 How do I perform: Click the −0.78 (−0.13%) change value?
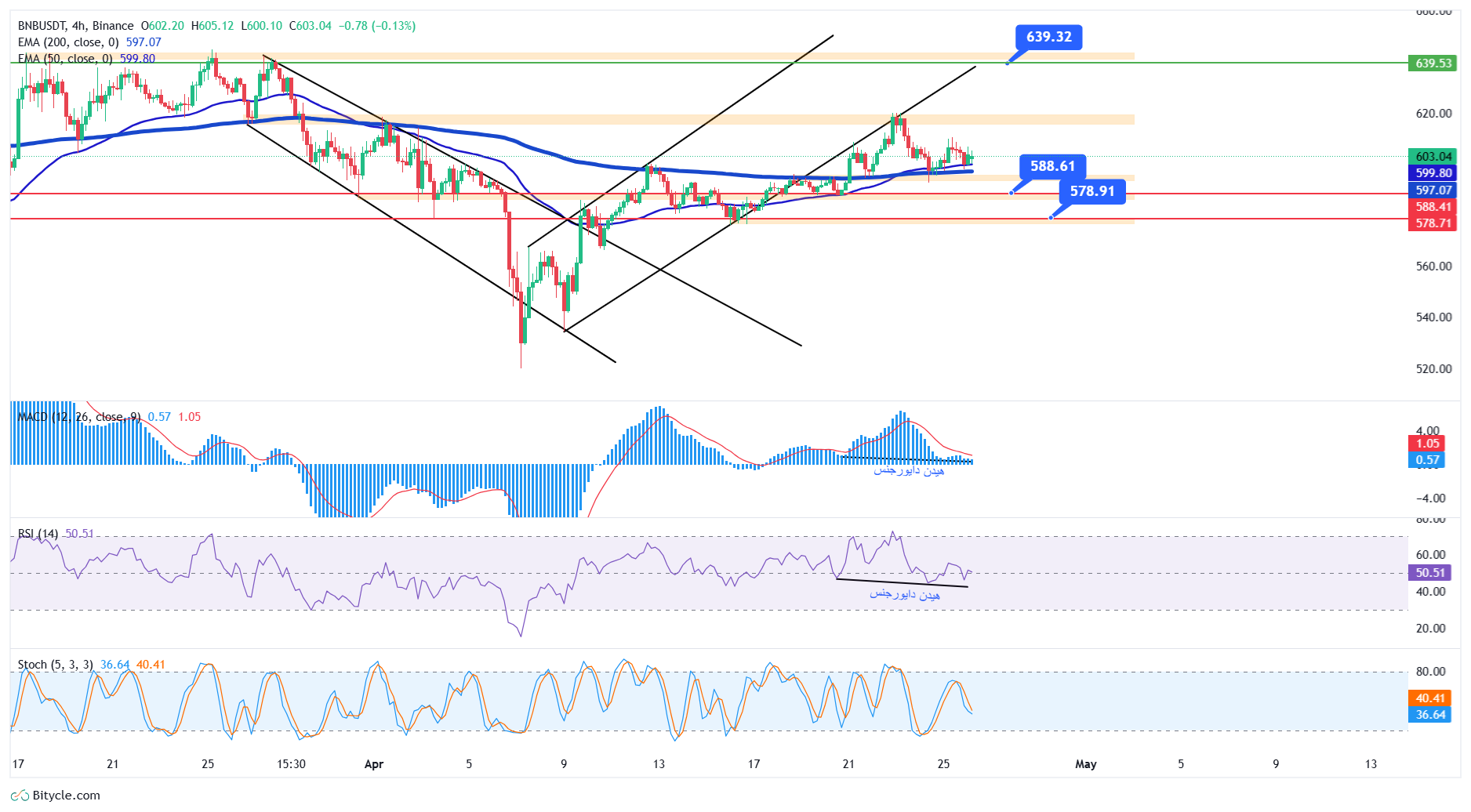pyautogui.click(x=377, y=26)
